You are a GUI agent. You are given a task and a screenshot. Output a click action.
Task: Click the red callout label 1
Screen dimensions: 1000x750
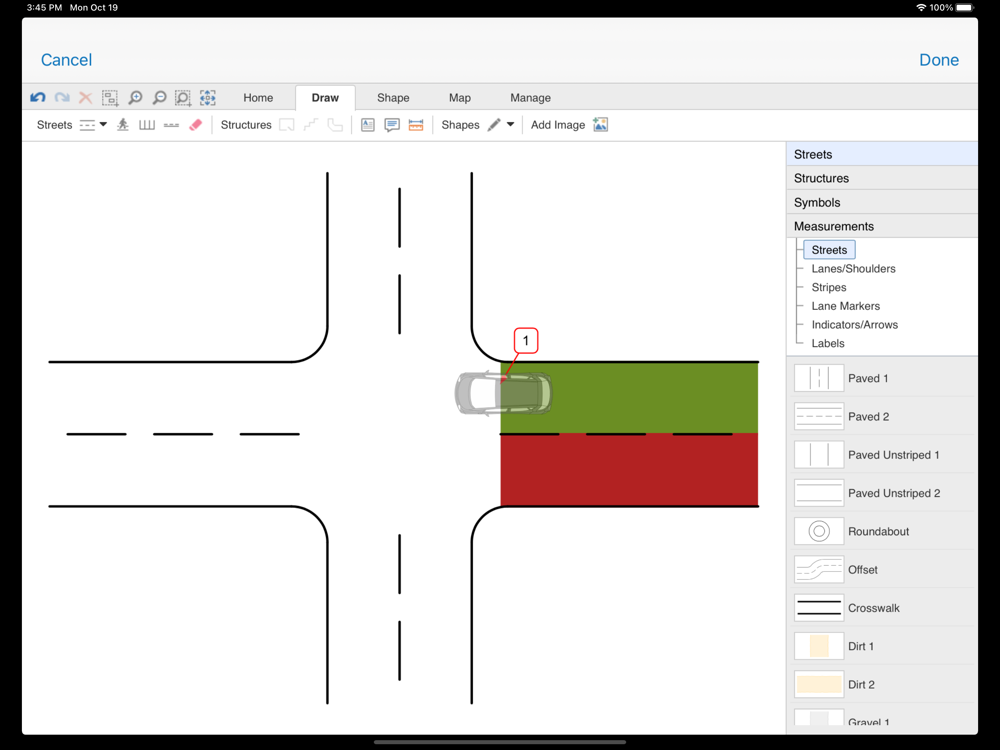coord(526,341)
